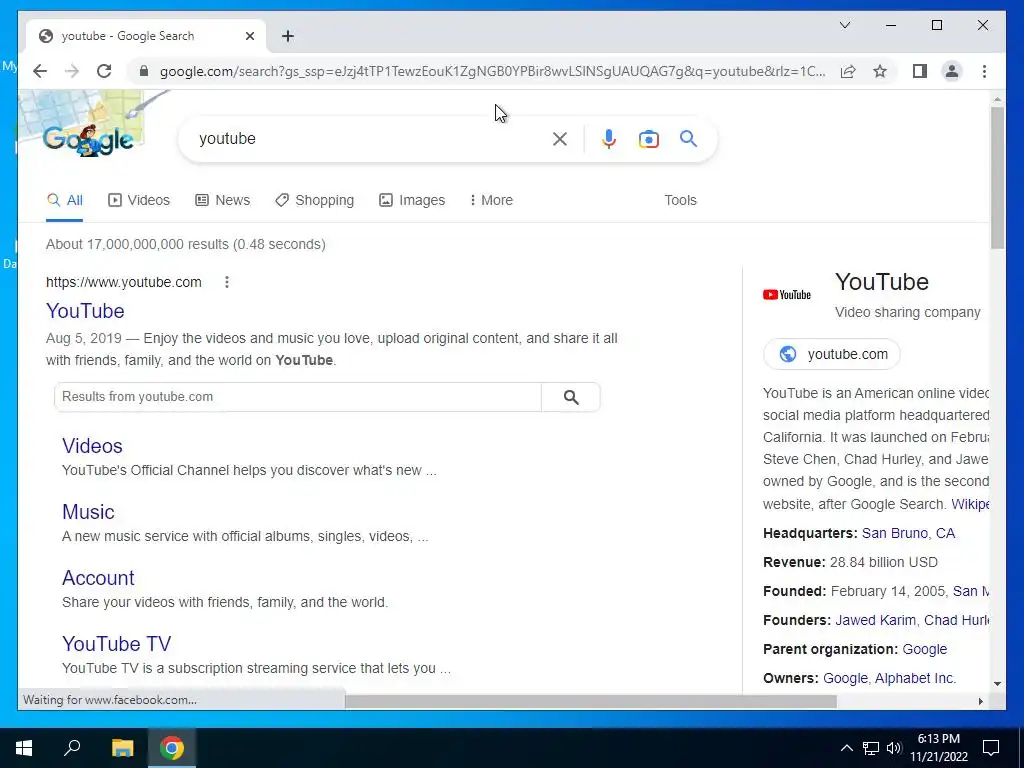The image size is (1024, 768).
Task: Open the Alphabet Inc. owner link
Action: pyautogui.click(x=915, y=678)
